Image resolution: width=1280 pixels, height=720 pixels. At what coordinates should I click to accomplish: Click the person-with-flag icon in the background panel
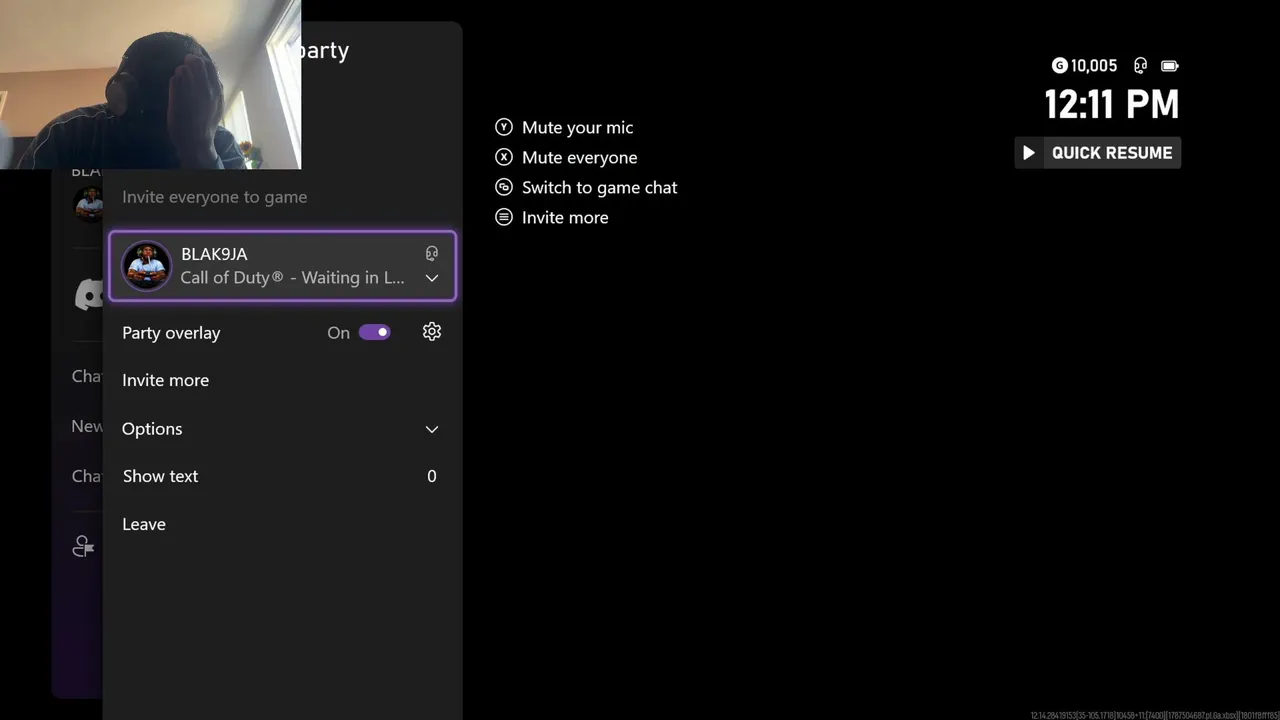click(x=83, y=546)
